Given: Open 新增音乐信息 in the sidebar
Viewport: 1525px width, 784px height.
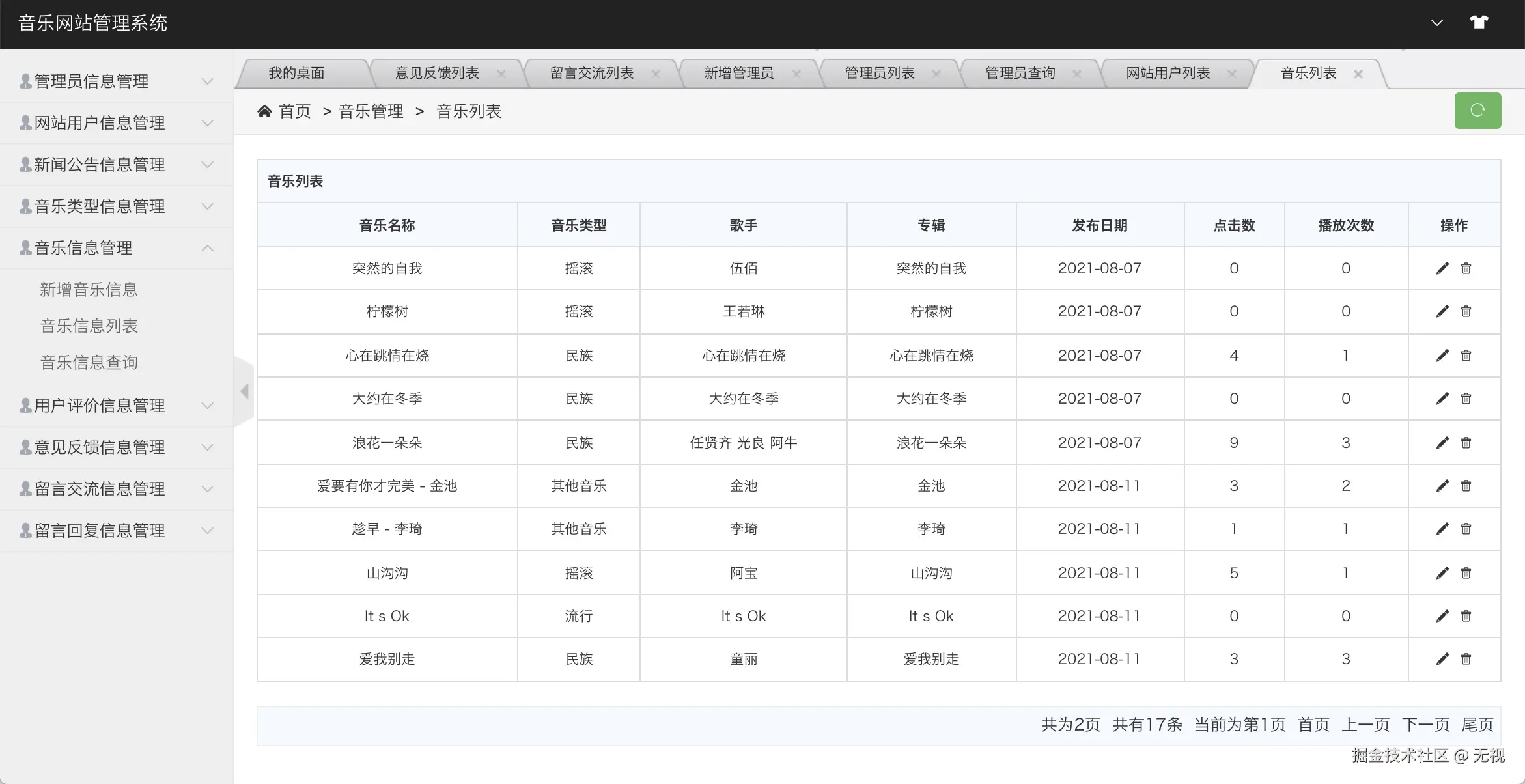Looking at the screenshot, I should point(89,290).
